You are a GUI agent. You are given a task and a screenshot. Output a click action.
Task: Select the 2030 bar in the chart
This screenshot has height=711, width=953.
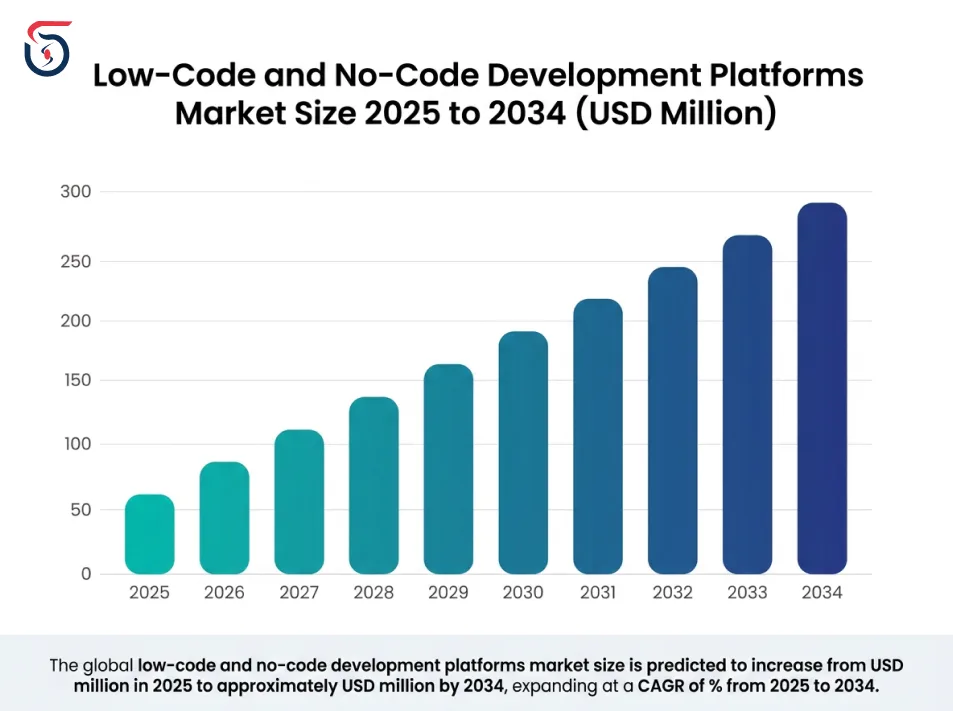[x=523, y=453]
